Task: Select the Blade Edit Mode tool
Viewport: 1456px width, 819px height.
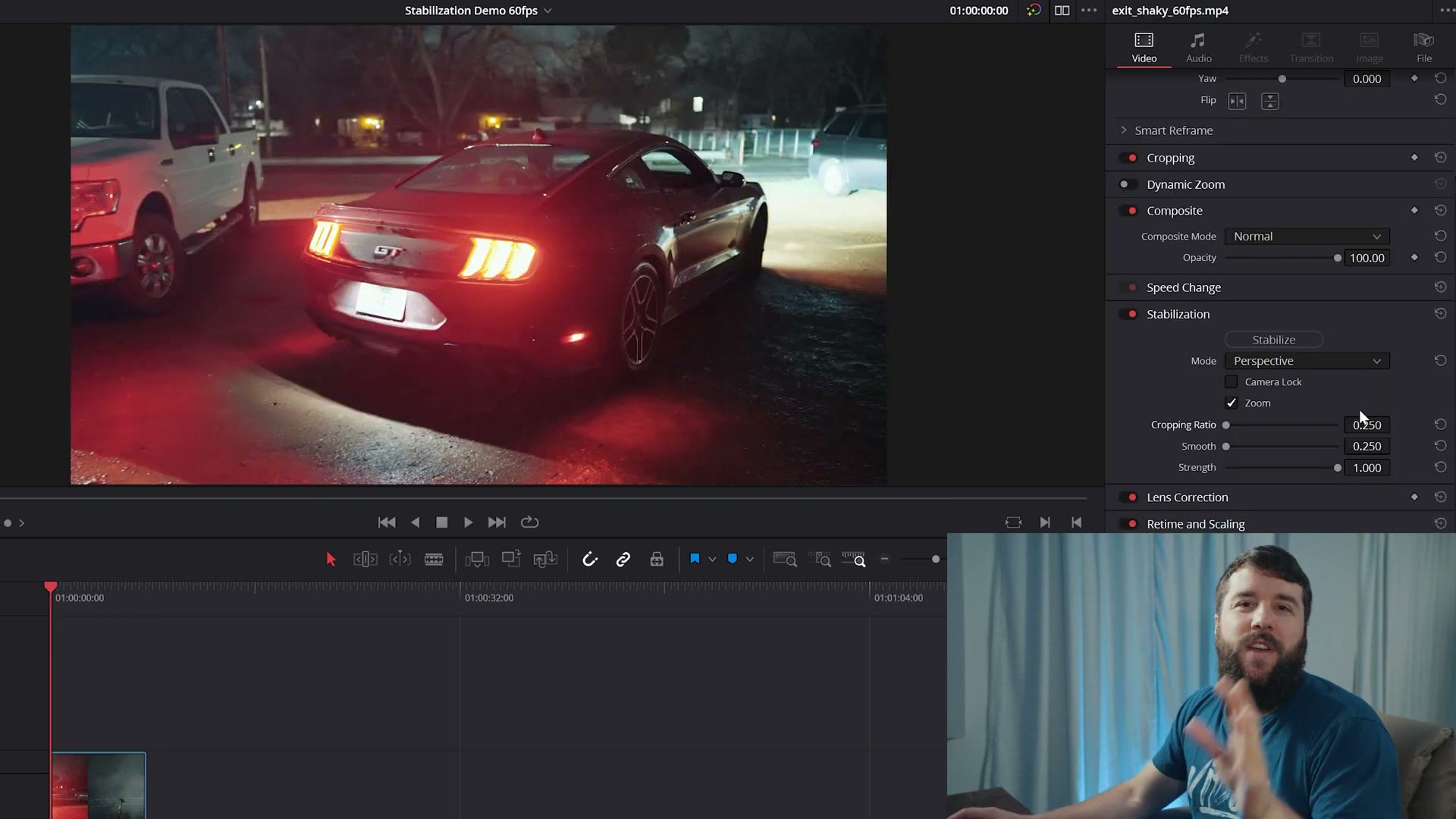Action: tap(434, 560)
